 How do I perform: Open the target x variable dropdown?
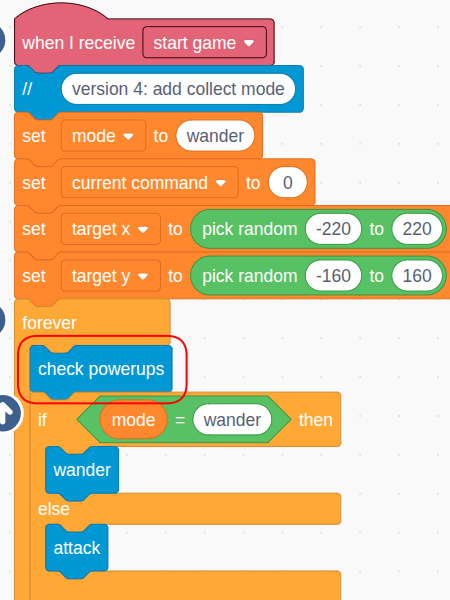click(111, 229)
